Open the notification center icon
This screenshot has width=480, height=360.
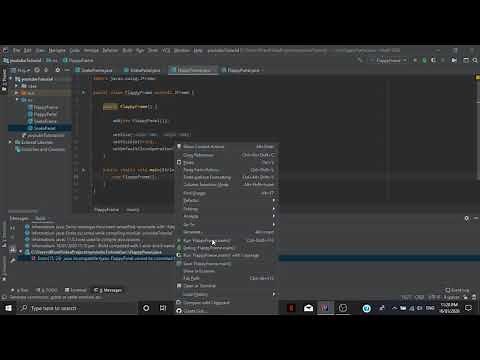[x=468, y=308]
